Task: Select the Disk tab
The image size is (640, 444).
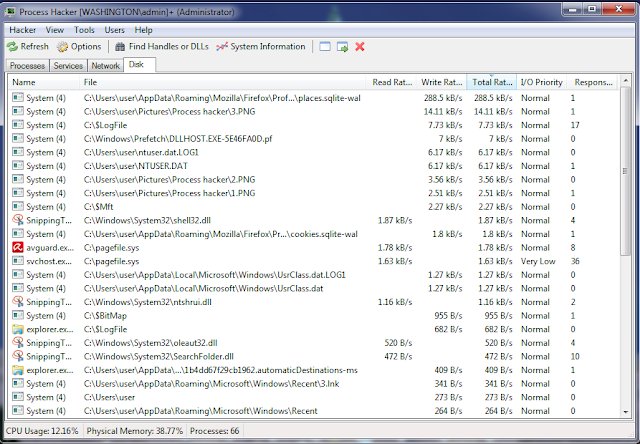Action: tap(139, 64)
